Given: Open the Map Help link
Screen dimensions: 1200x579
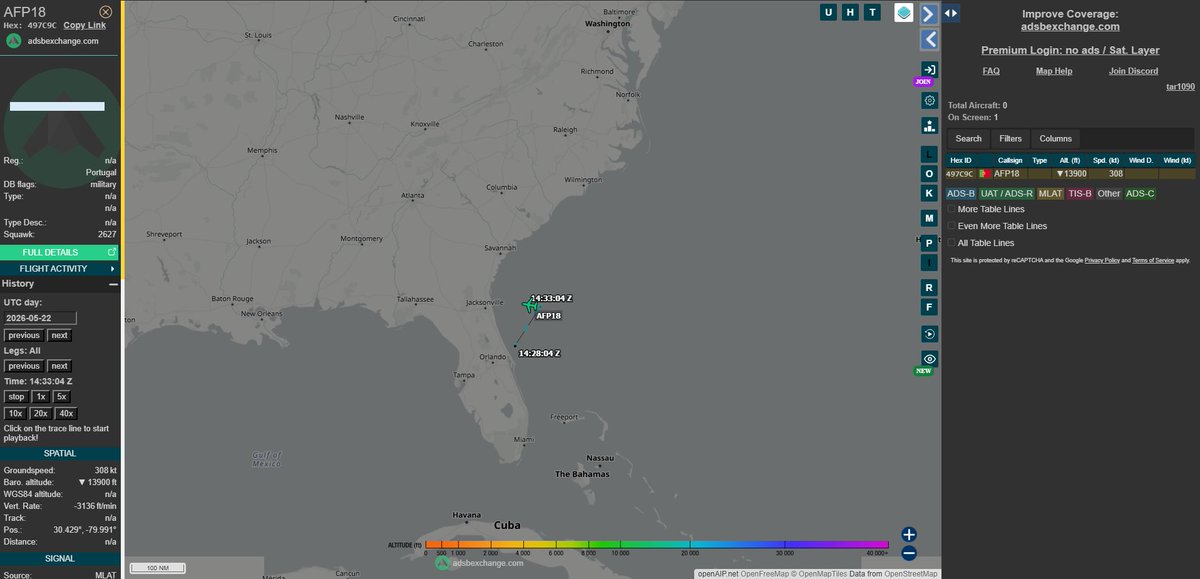Looking at the screenshot, I should [1054, 71].
